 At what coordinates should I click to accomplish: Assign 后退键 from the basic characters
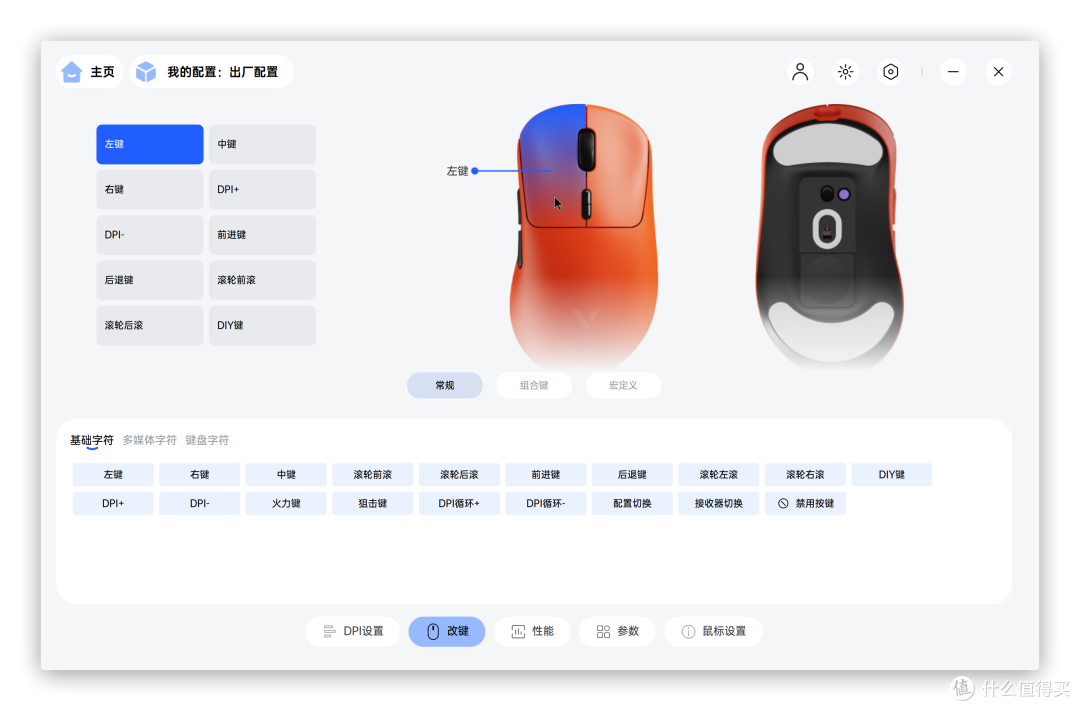632,475
